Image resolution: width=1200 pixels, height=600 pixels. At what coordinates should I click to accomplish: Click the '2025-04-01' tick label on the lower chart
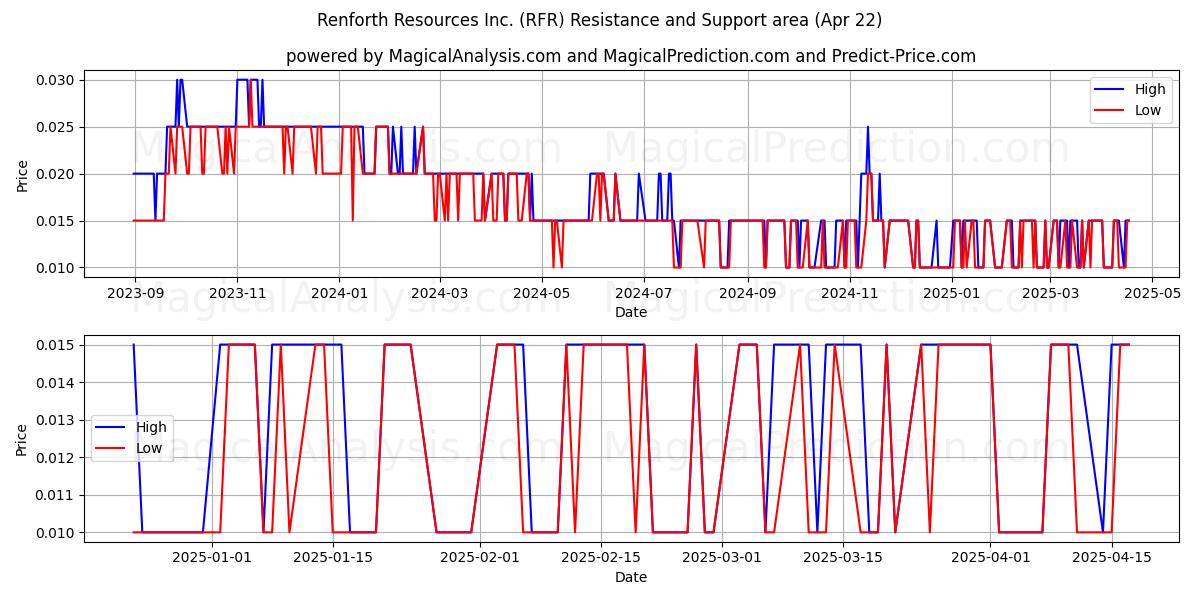990,558
